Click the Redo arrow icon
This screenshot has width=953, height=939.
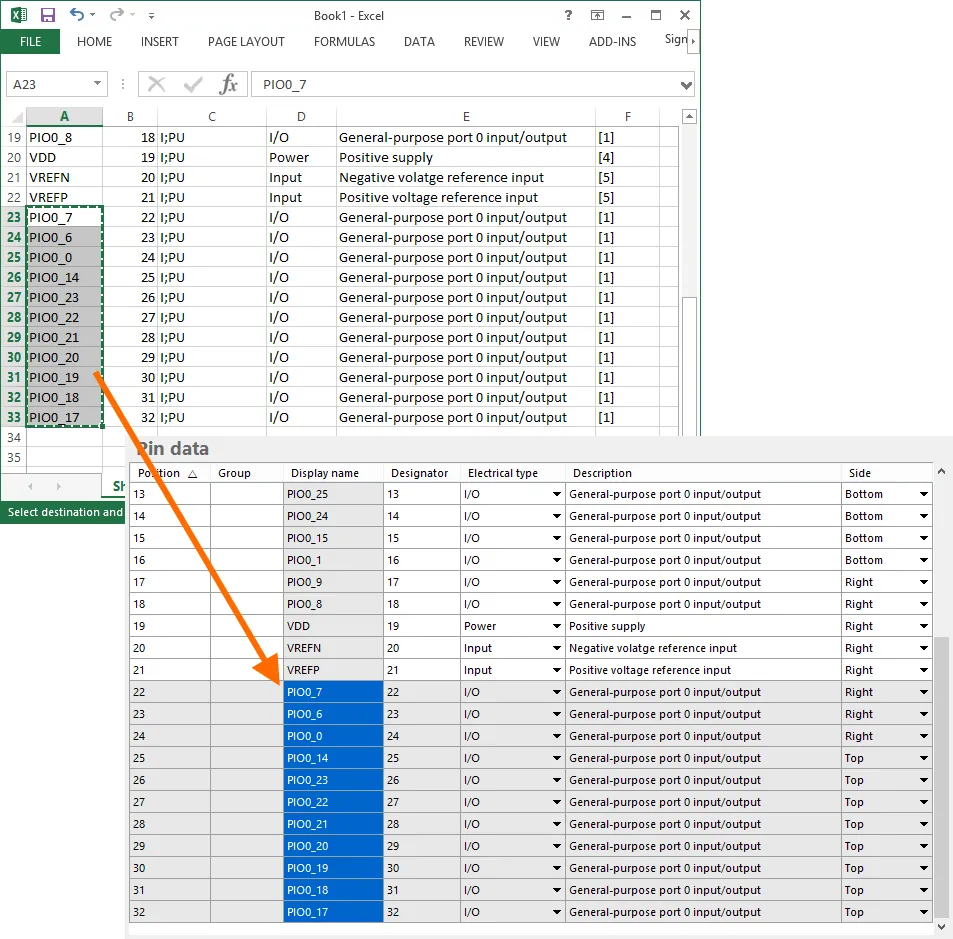[x=116, y=15]
